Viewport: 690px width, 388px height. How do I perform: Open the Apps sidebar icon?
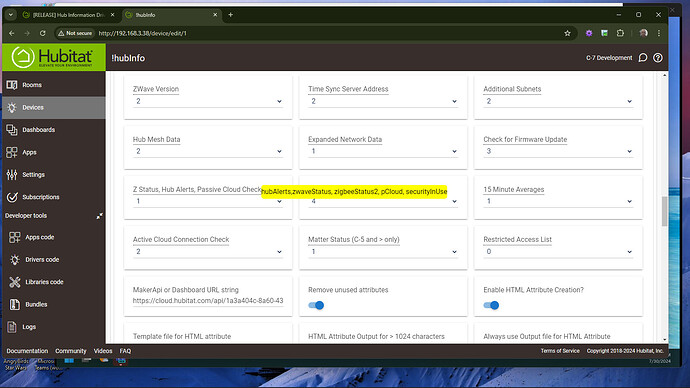point(12,152)
